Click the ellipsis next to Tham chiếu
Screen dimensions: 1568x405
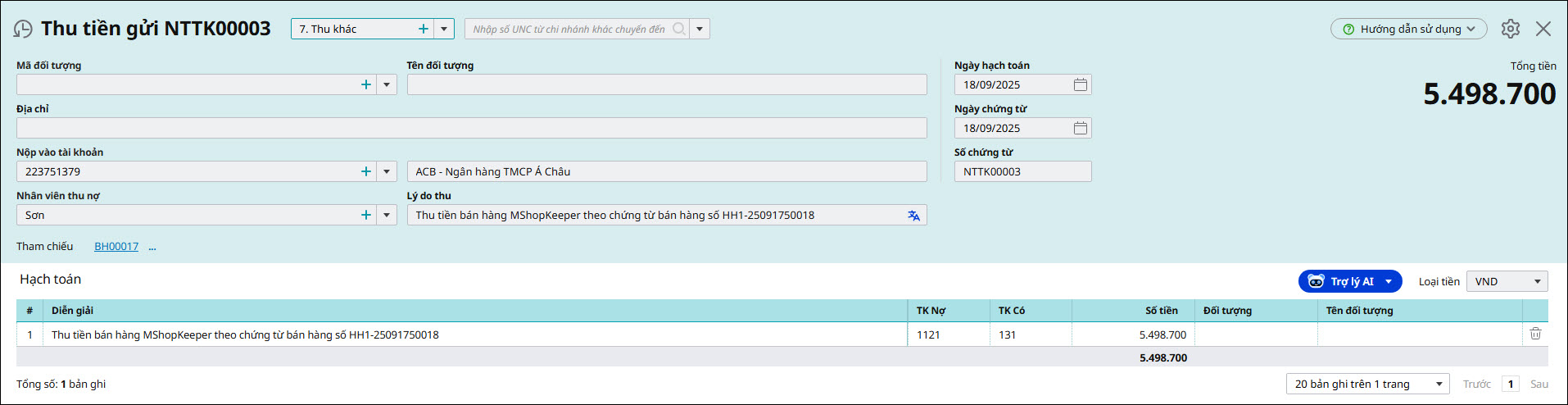152,246
